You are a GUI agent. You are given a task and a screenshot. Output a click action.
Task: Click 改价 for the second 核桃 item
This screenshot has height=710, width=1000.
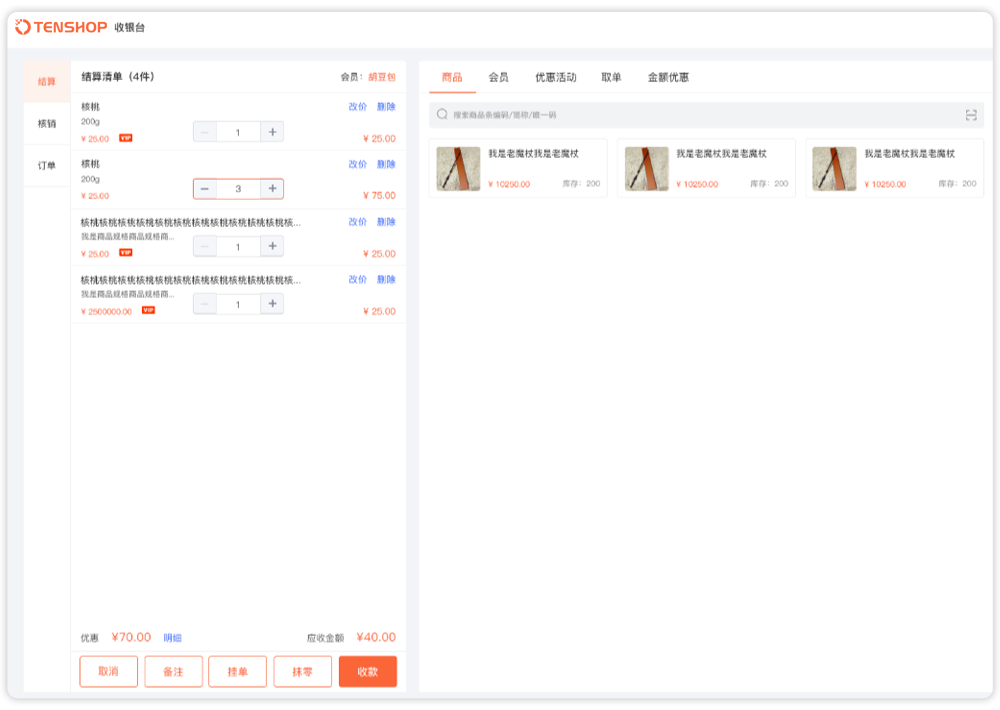[357, 164]
